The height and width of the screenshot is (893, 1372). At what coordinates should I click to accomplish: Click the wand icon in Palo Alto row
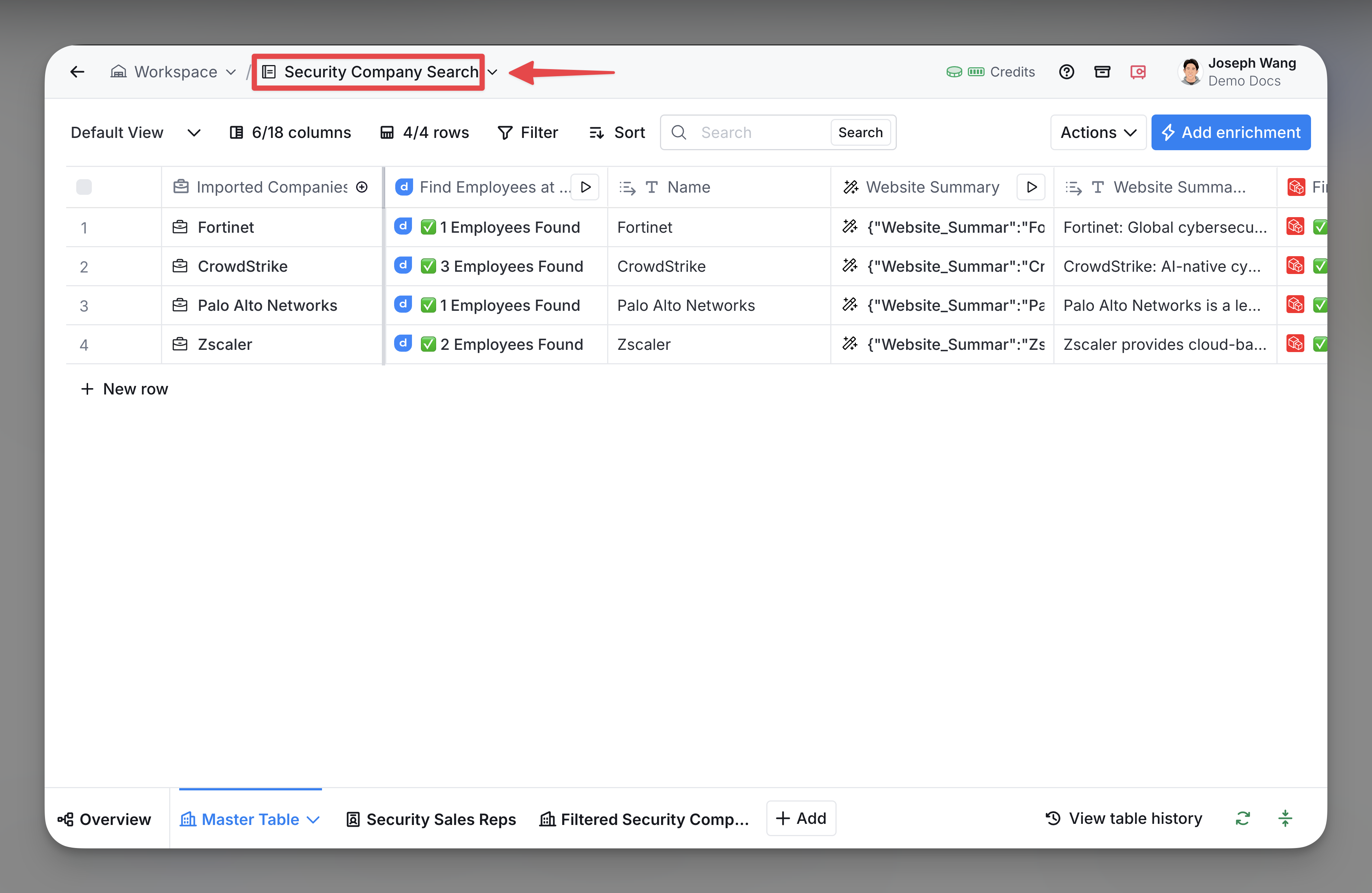(x=850, y=304)
